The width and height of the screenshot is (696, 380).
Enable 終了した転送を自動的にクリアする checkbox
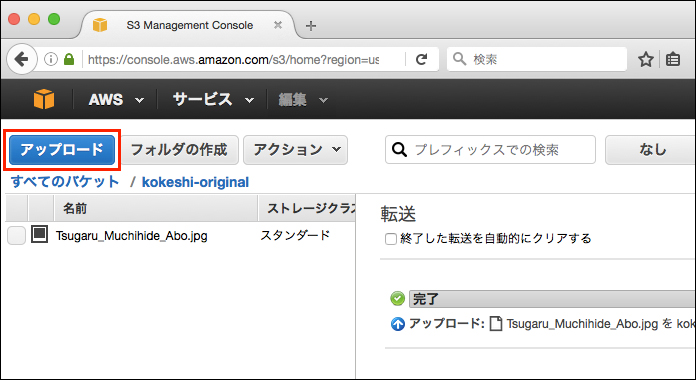pos(391,239)
